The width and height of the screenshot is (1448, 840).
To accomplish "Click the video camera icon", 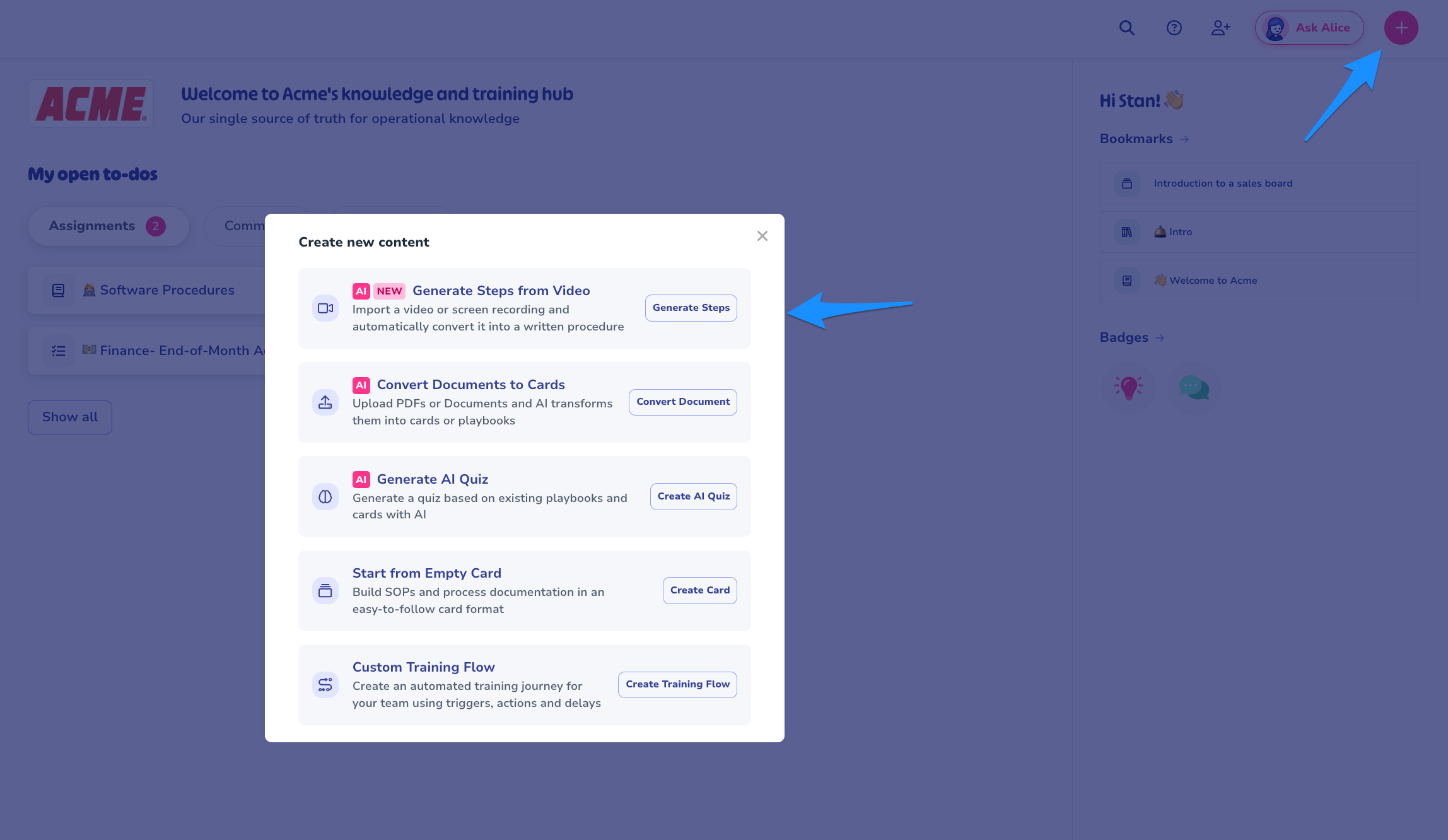I will tap(325, 308).
